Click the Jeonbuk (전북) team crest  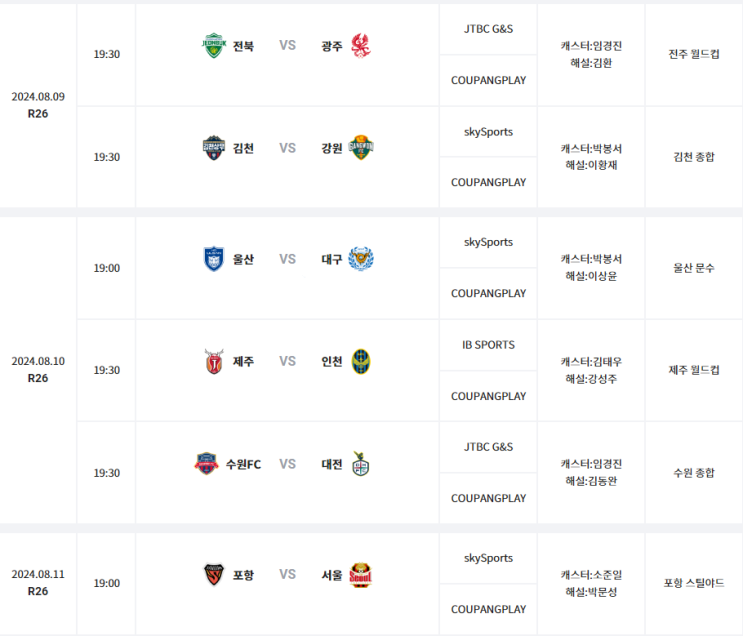point(213,46)
